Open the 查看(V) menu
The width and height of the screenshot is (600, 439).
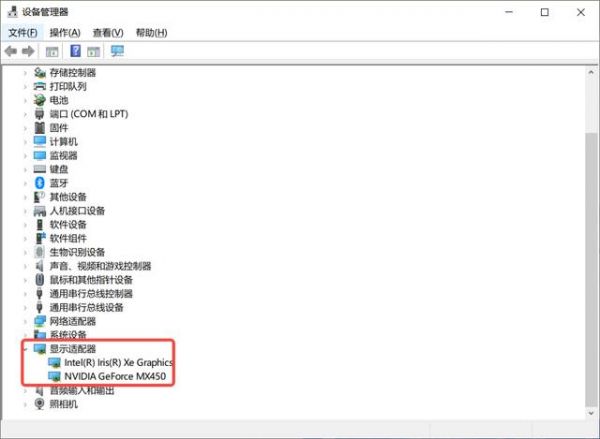pos(108,33)
